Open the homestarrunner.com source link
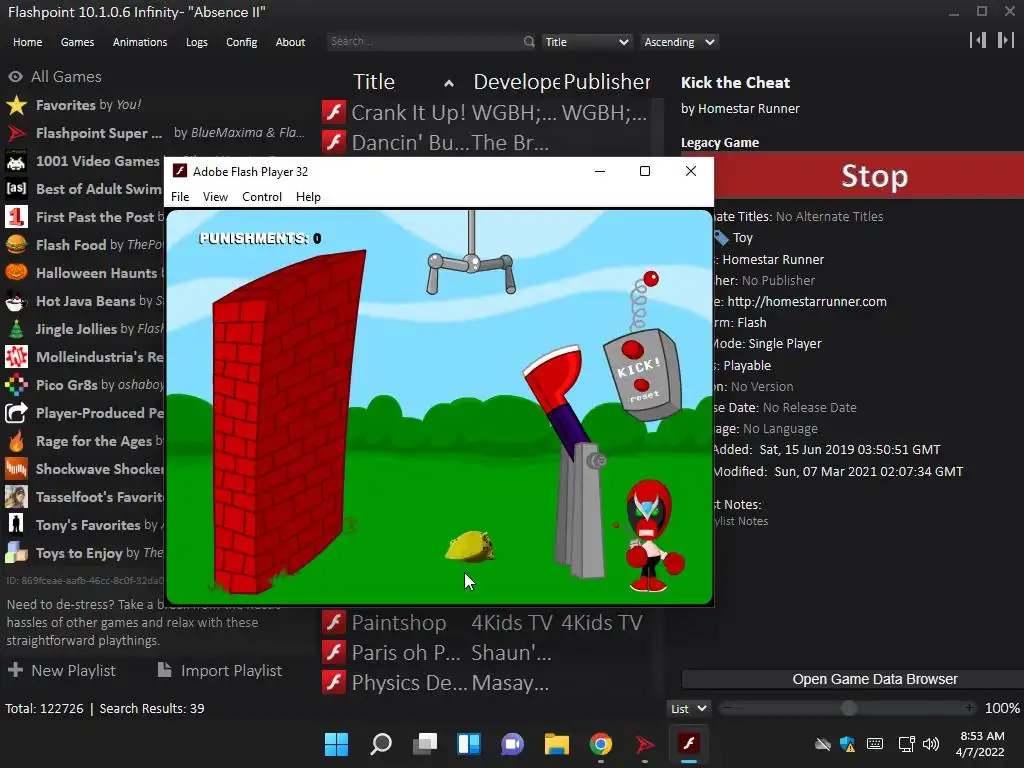 (x=807, y=301)
